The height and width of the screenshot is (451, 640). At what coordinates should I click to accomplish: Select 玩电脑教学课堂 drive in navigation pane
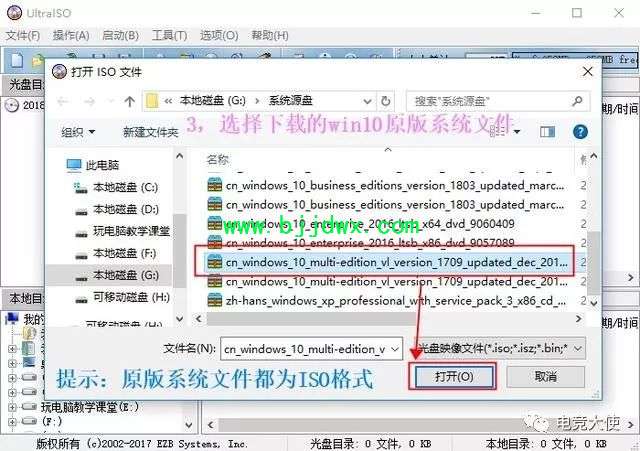coord(122,231)
